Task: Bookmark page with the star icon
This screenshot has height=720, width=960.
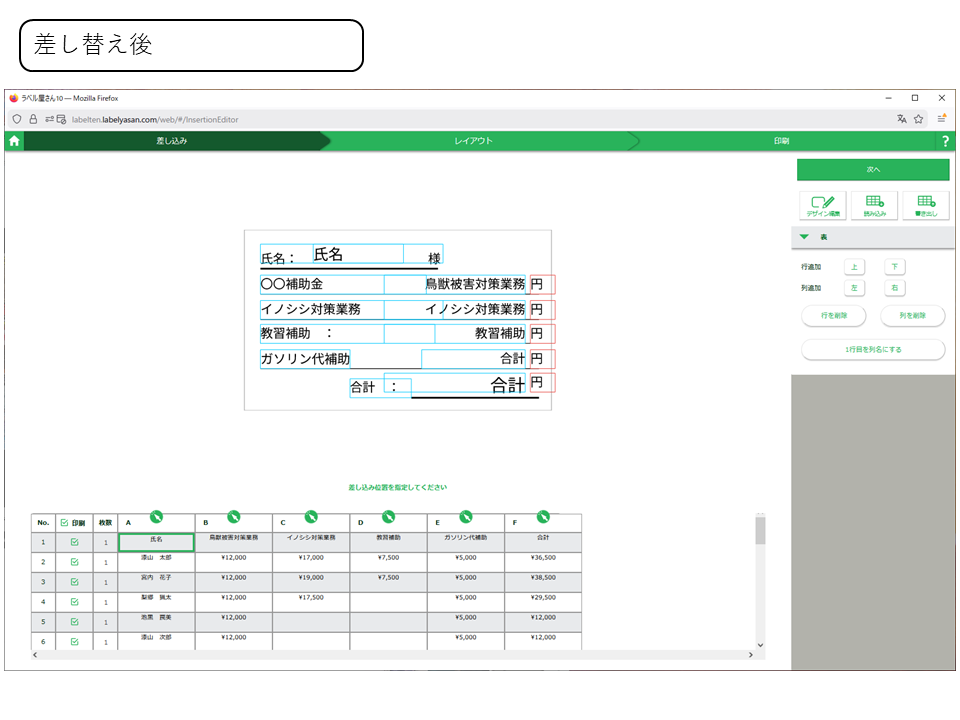Action: click(x=918, y=119)
